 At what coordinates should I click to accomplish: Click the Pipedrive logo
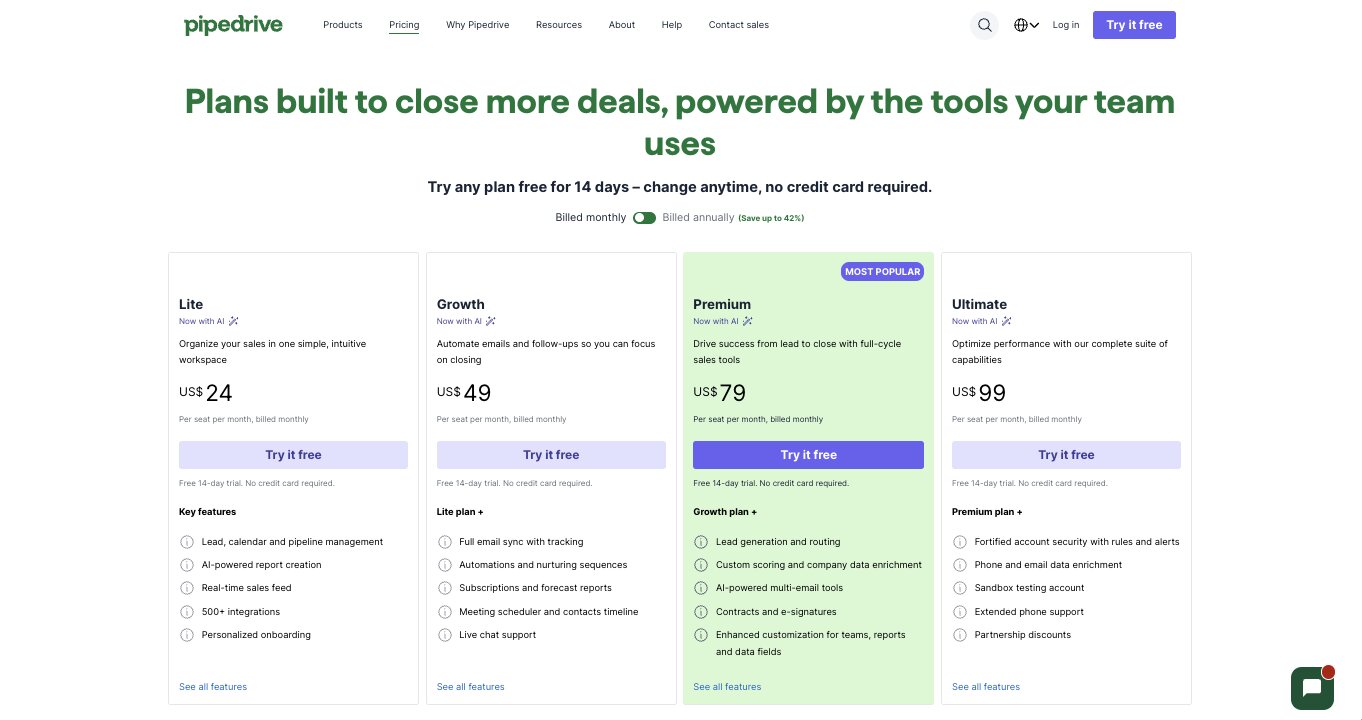click(233, 25)
